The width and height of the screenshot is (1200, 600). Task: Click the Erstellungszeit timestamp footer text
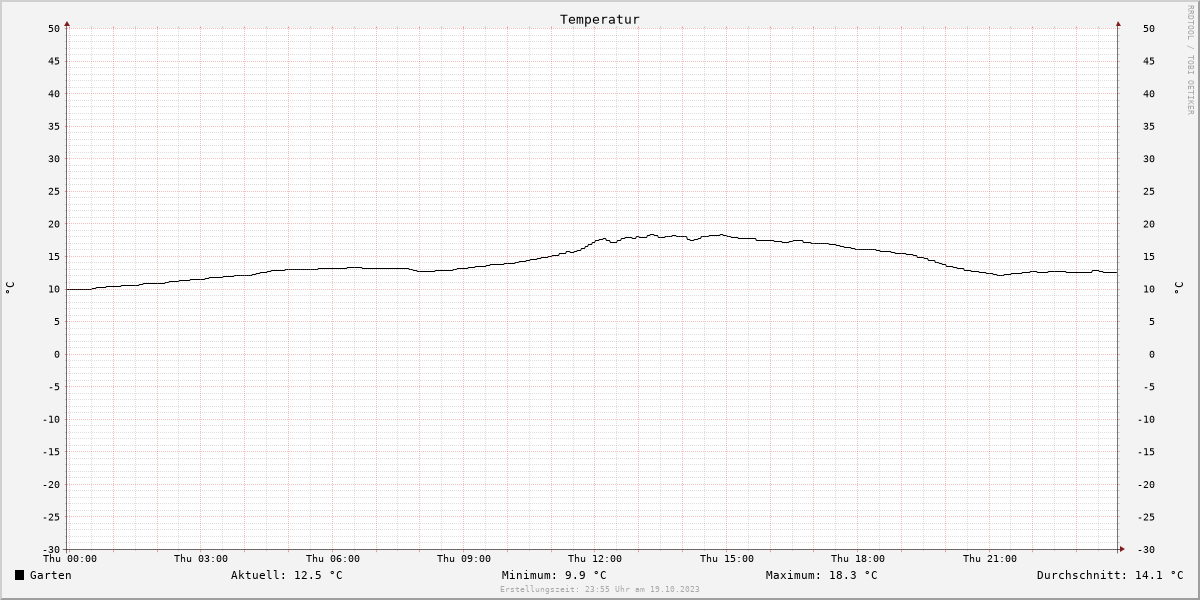(x=600, y=590)
